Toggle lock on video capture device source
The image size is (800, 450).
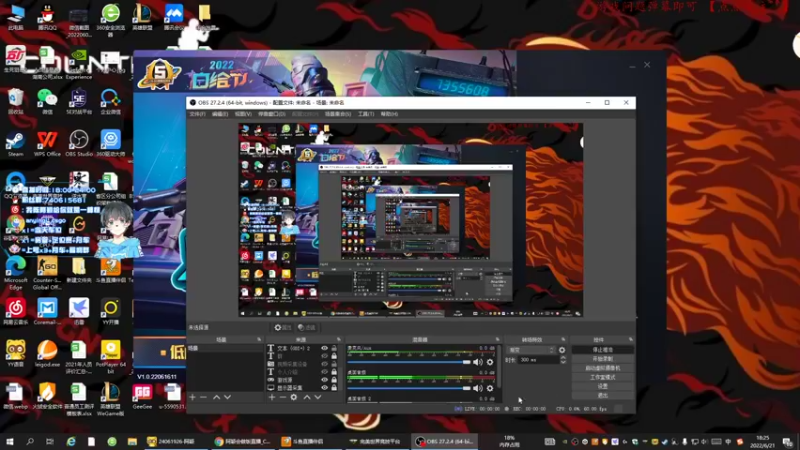[x=334, y=364]
